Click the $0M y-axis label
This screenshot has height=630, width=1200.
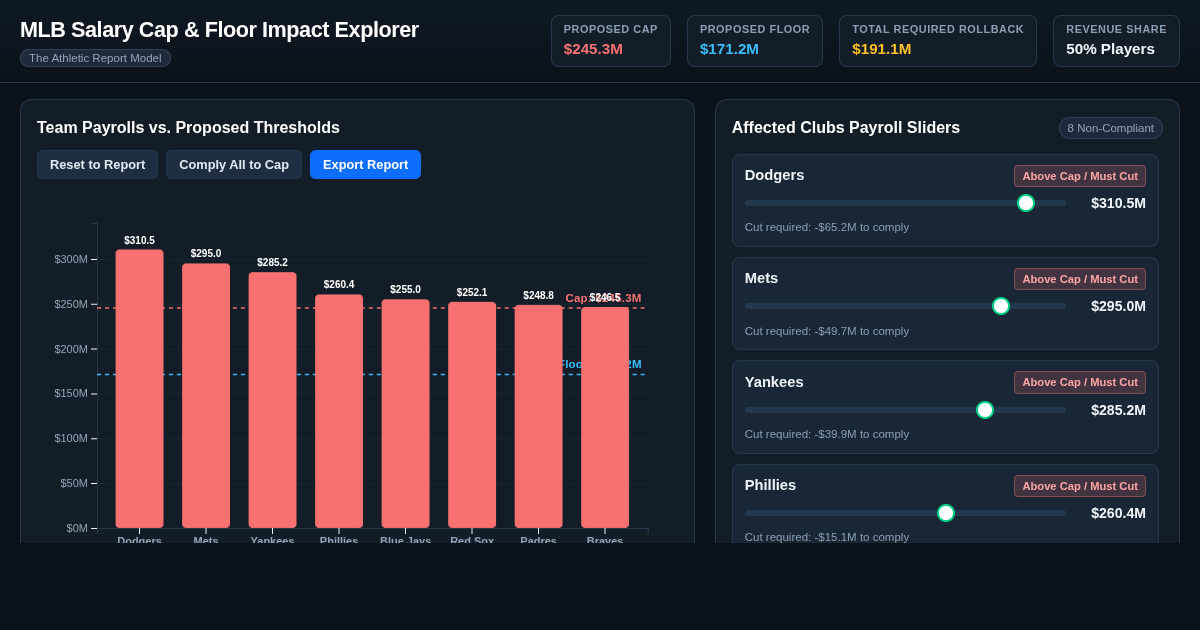click(x=77, y=528)
